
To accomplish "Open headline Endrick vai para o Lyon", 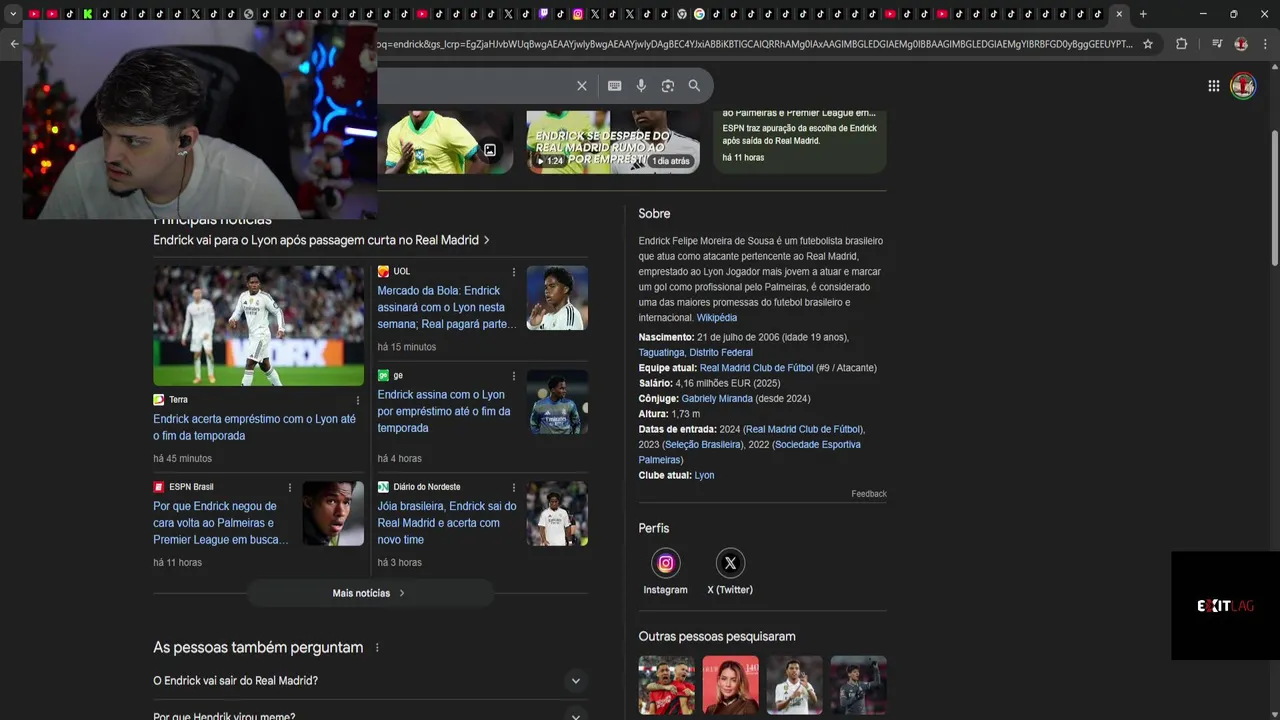I will (321, 240).
